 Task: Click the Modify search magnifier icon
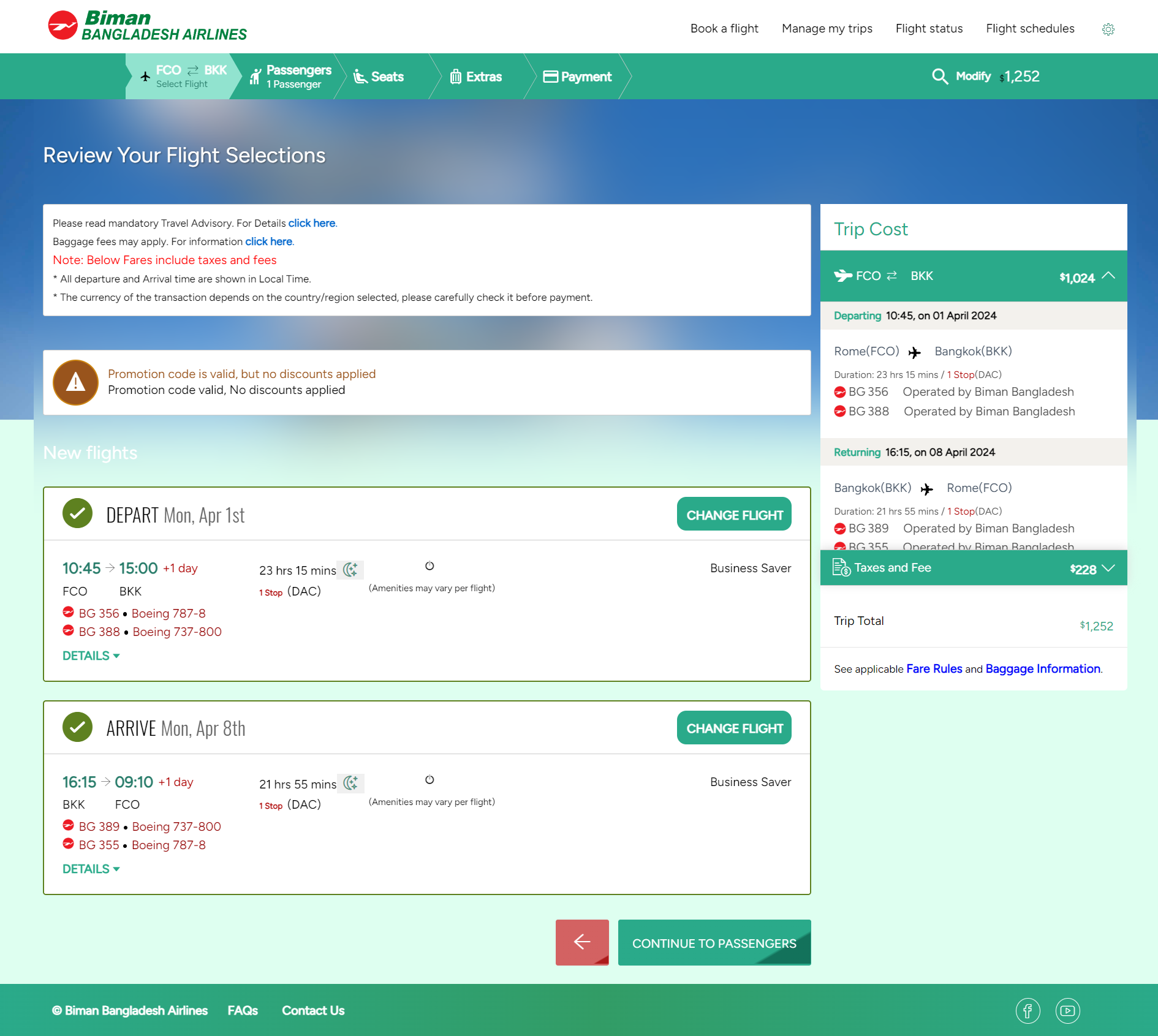940,76
